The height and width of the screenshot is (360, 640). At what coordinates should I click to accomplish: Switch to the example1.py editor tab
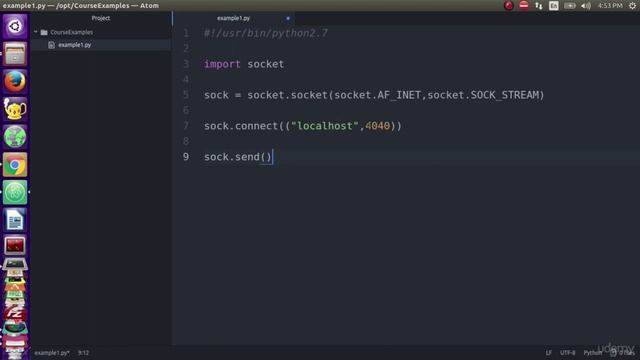(233, 18)
